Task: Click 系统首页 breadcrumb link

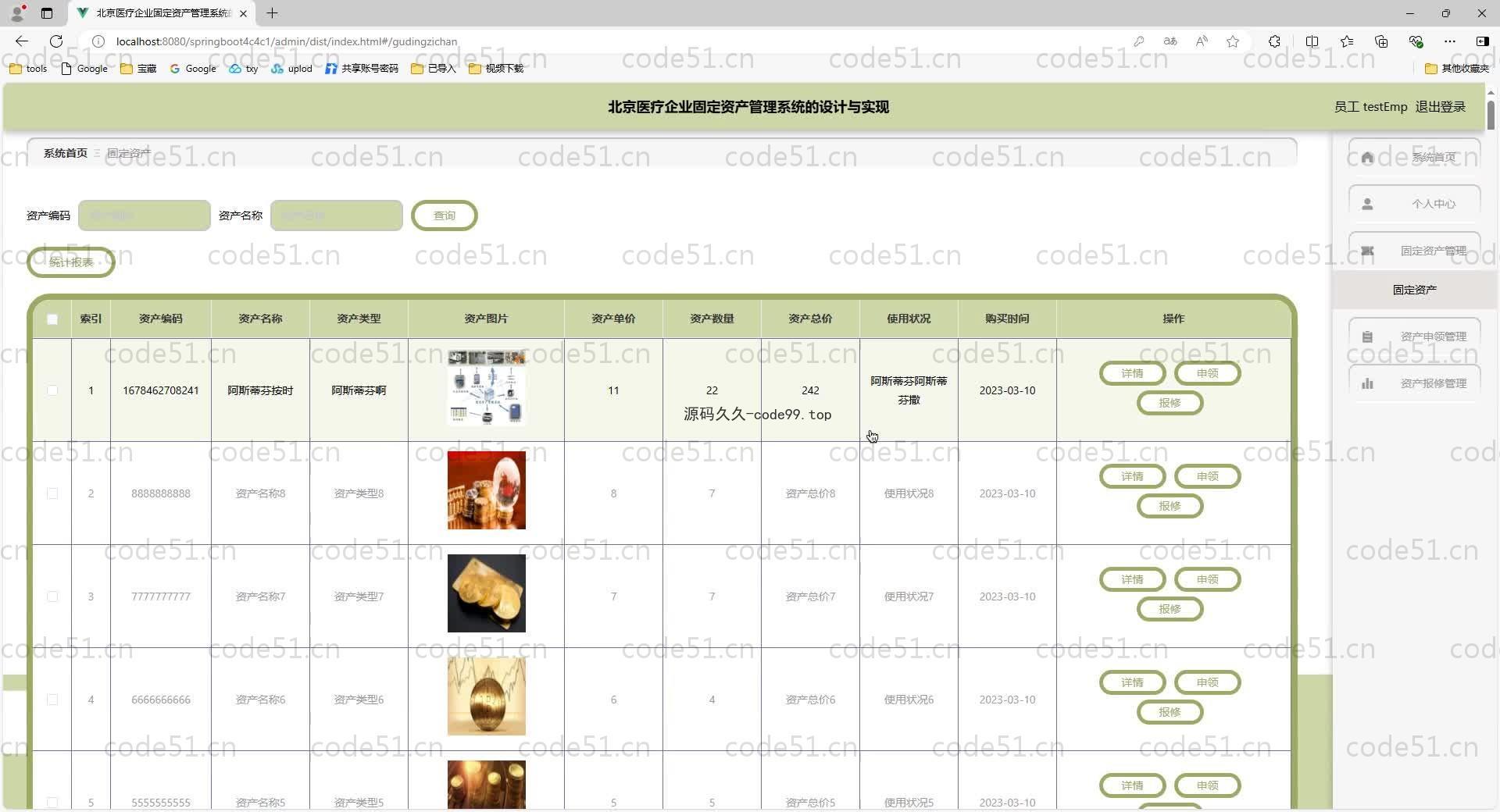Action: tap(66, 153)
